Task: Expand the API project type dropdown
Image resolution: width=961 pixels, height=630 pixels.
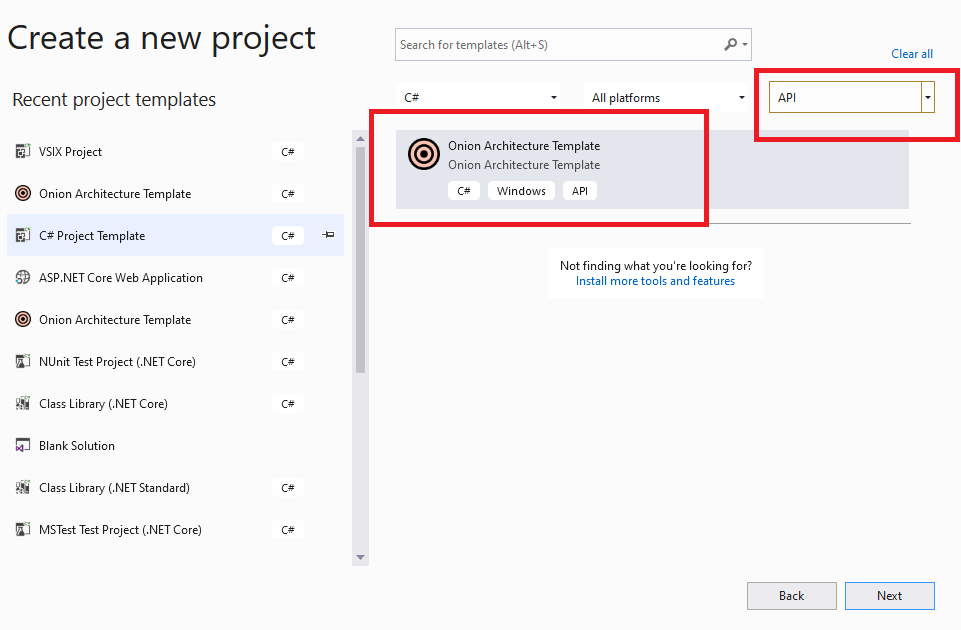Action: [x=928, y=97]
